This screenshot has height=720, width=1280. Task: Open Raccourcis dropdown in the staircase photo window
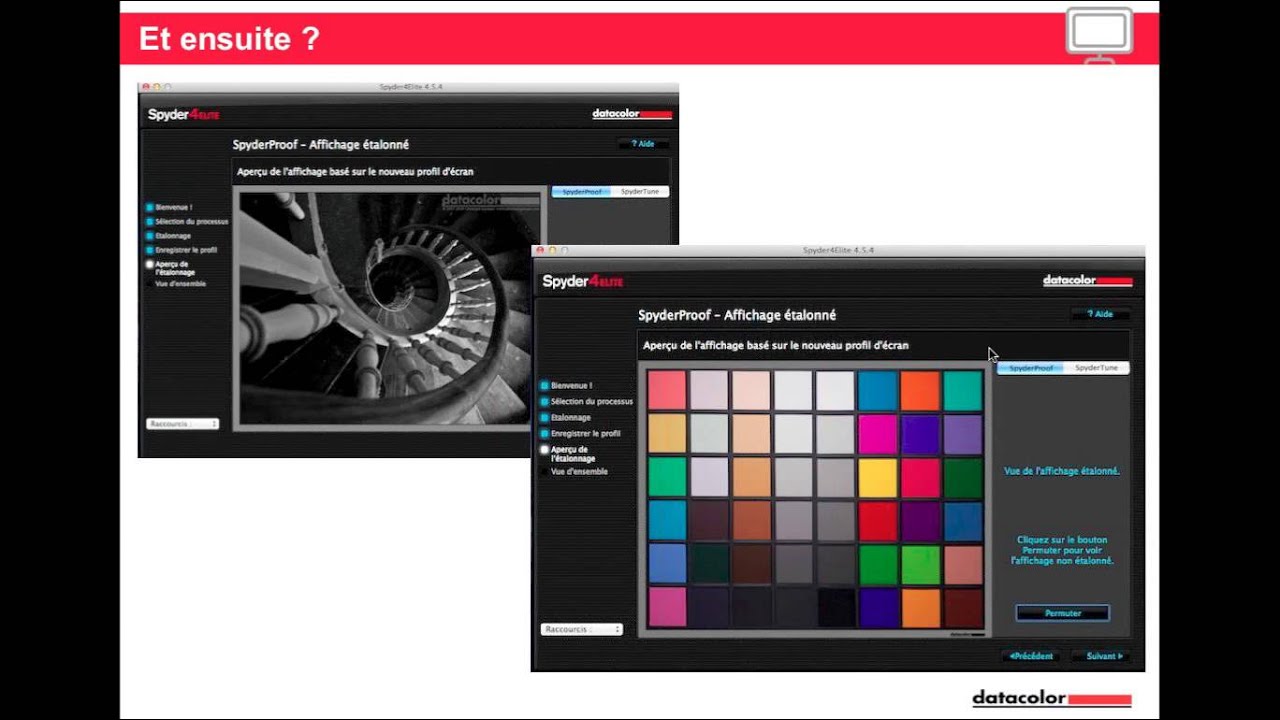tap(183, 424)
